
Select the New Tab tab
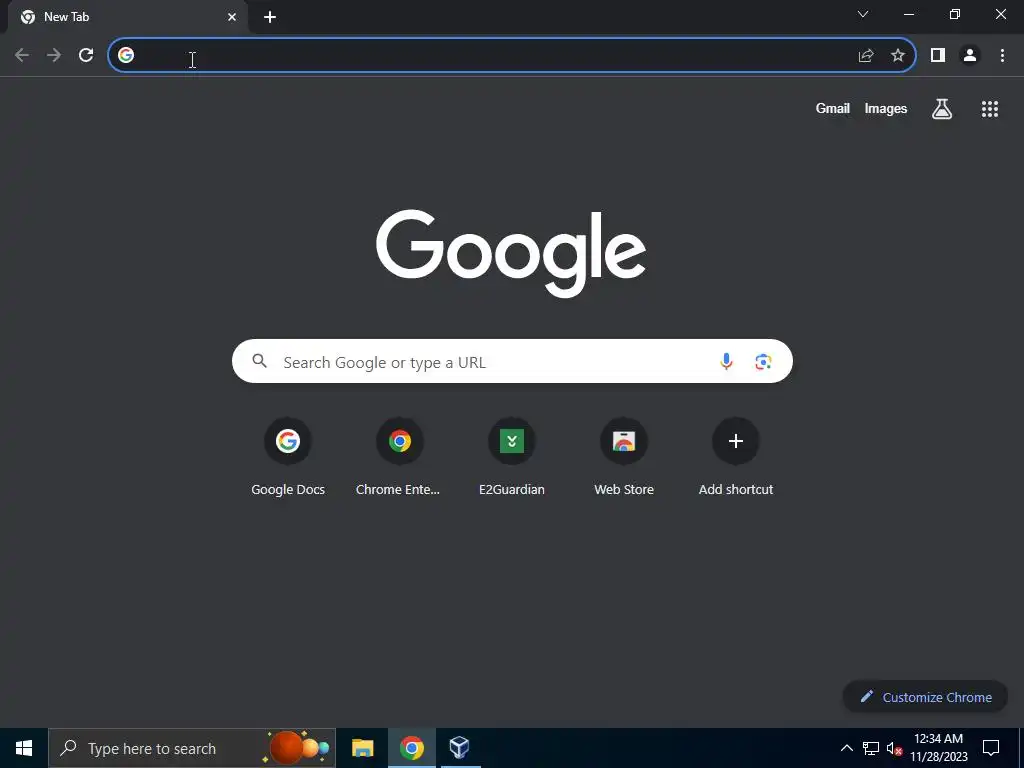click(x=127, y=17)
